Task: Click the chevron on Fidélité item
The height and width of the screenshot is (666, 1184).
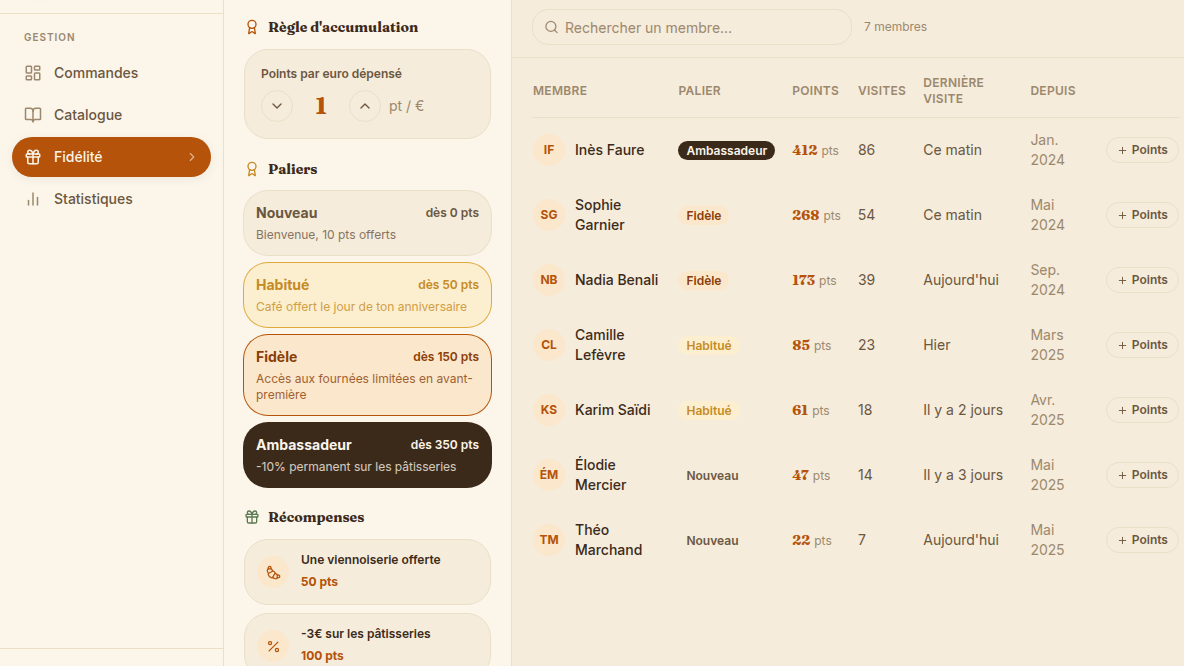Action: [x=192, y=157]
